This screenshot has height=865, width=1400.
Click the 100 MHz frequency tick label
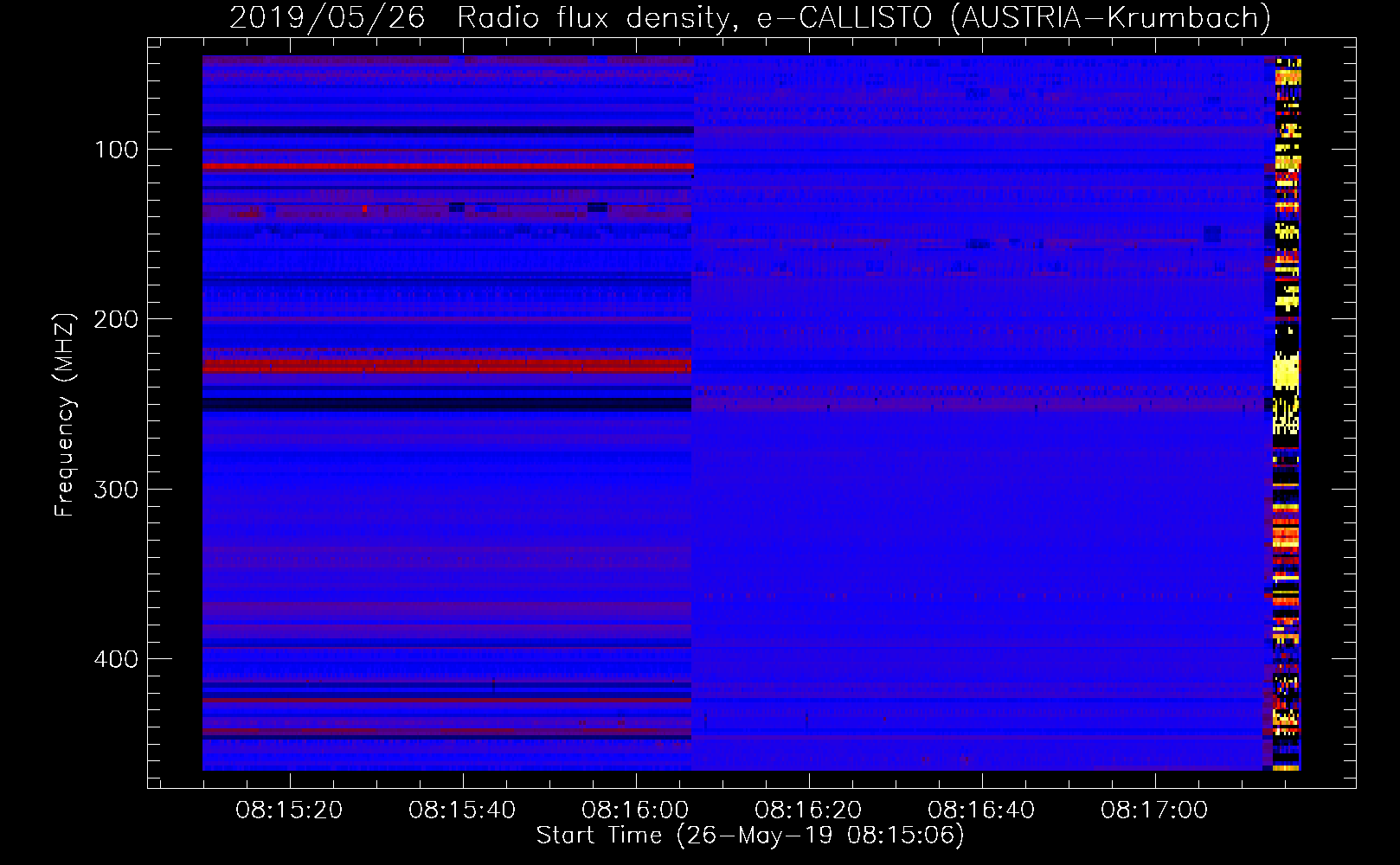tap(117, 150)
